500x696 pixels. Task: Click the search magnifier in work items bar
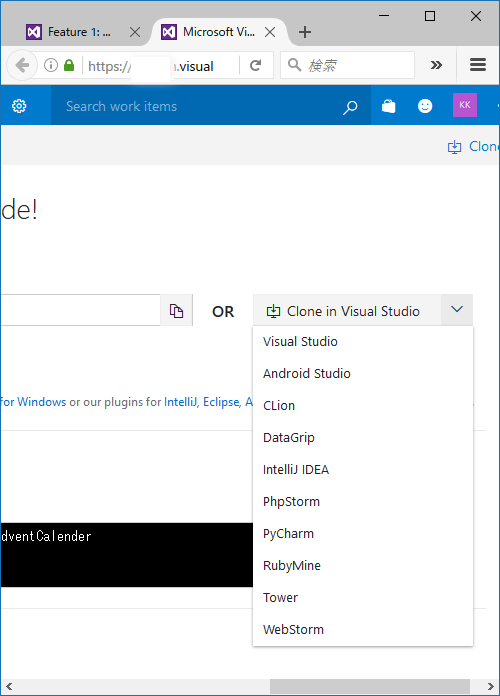click(x=350, y=107)
